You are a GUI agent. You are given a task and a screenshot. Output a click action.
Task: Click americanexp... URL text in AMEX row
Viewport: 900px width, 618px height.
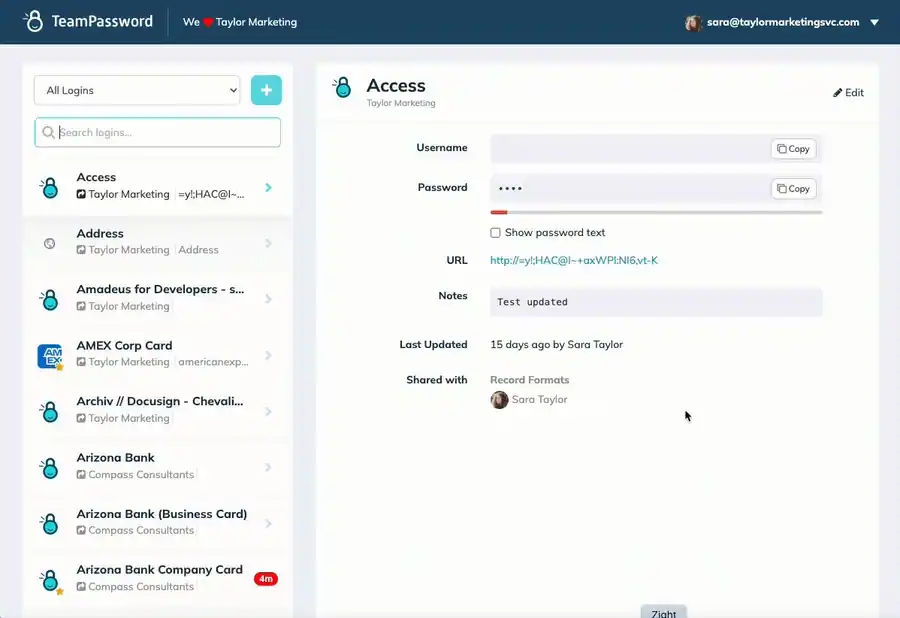coord(213,362)
